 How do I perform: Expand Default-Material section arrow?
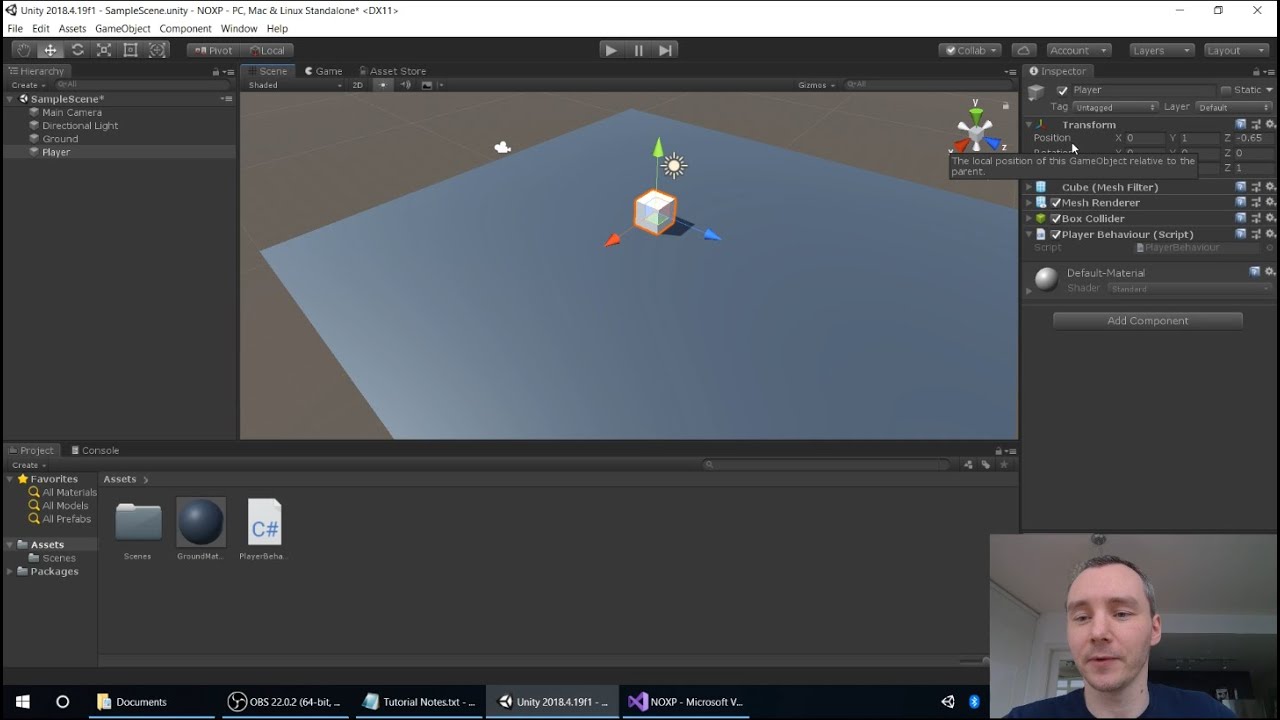pyautogui.click(x=1029, y=291)
